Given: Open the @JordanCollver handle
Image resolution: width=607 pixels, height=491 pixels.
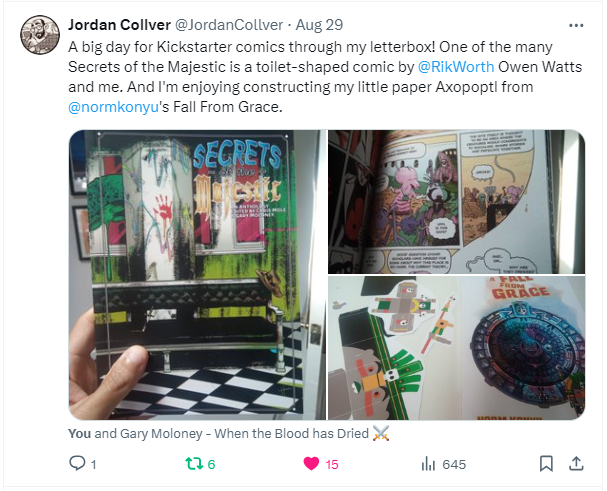Looking at the screenshot, I should click(229, 25).
